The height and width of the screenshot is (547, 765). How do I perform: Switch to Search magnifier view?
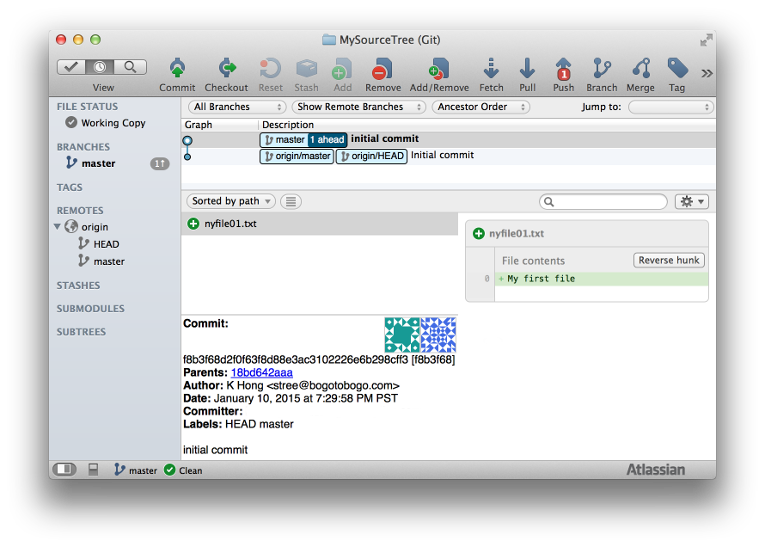[x=130, y=67]
